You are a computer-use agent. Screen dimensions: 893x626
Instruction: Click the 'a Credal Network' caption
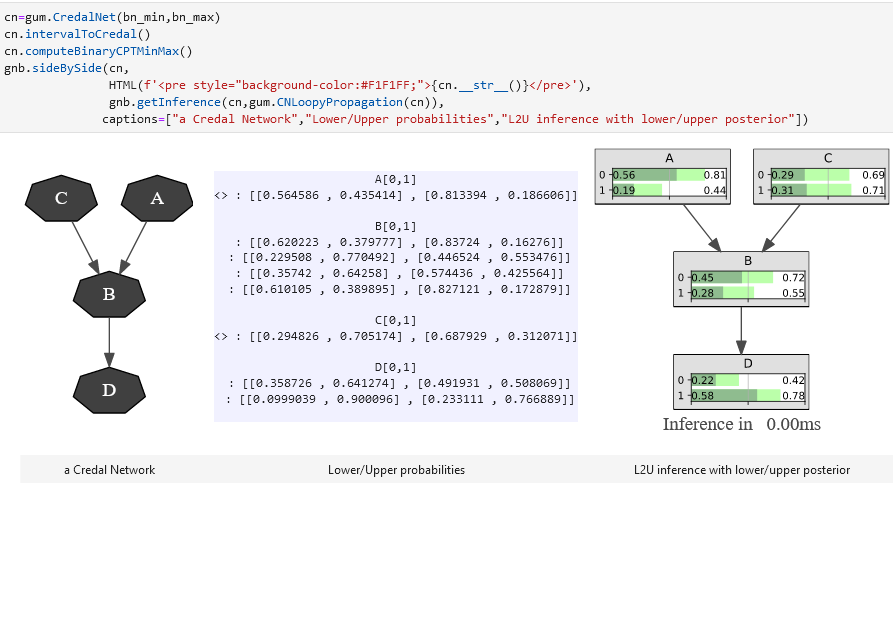[109, 469]
